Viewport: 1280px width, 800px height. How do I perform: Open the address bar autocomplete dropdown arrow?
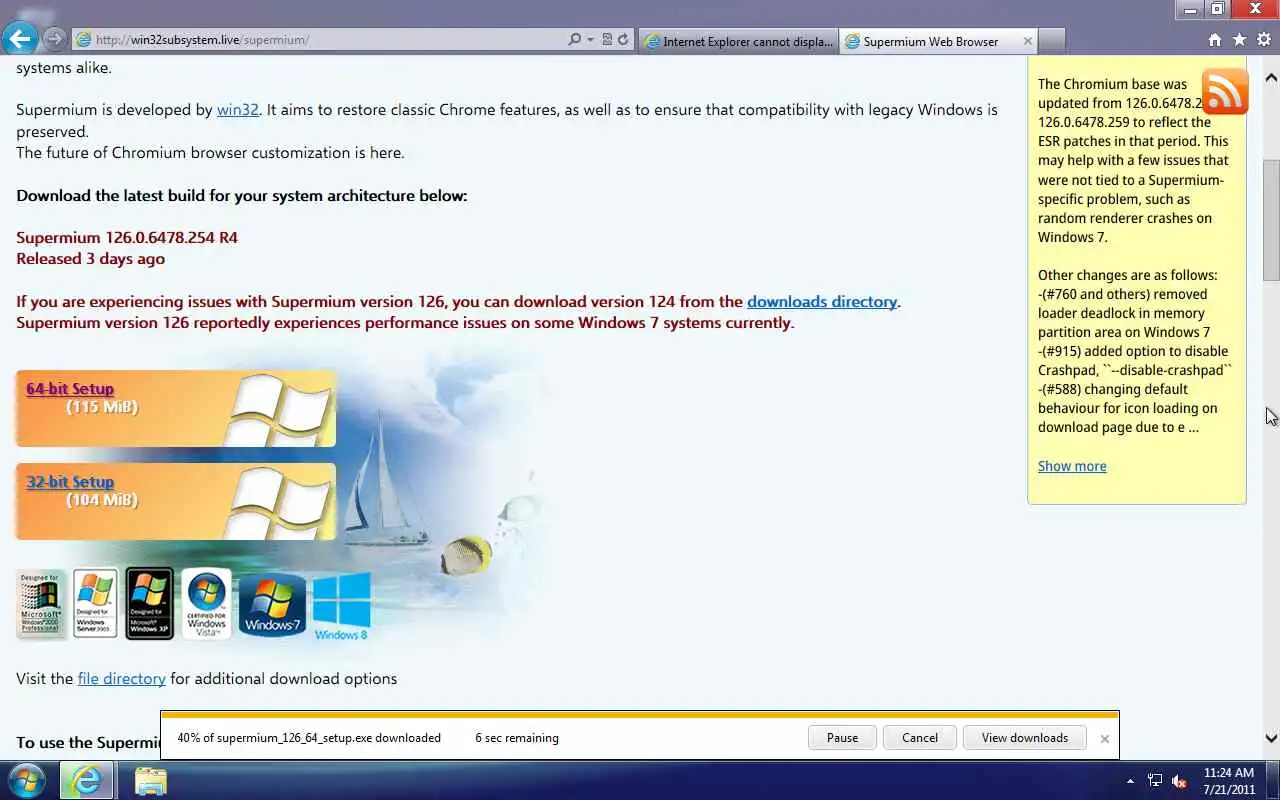(x=590, y=40)
